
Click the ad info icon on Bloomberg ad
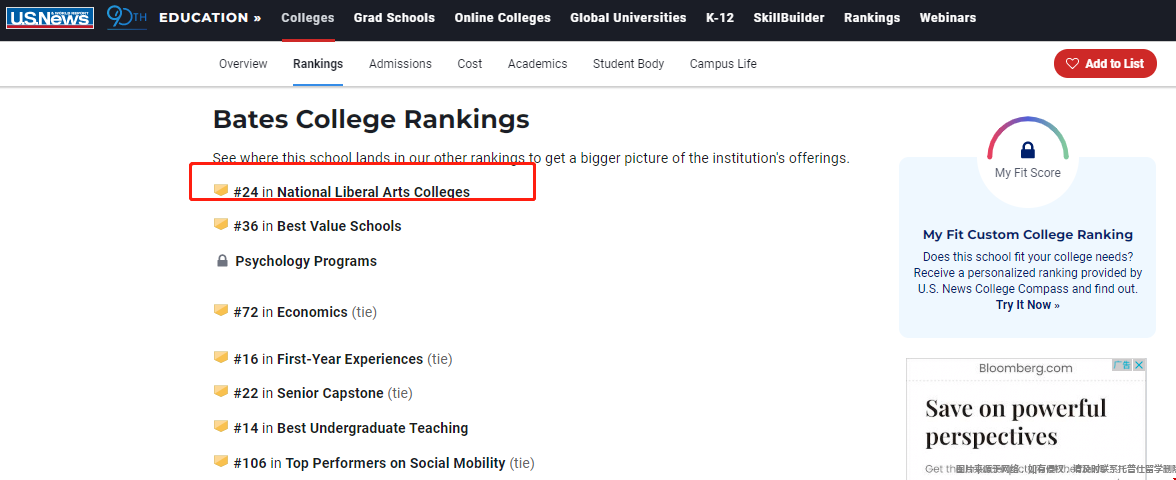[x=1122, y=365]
